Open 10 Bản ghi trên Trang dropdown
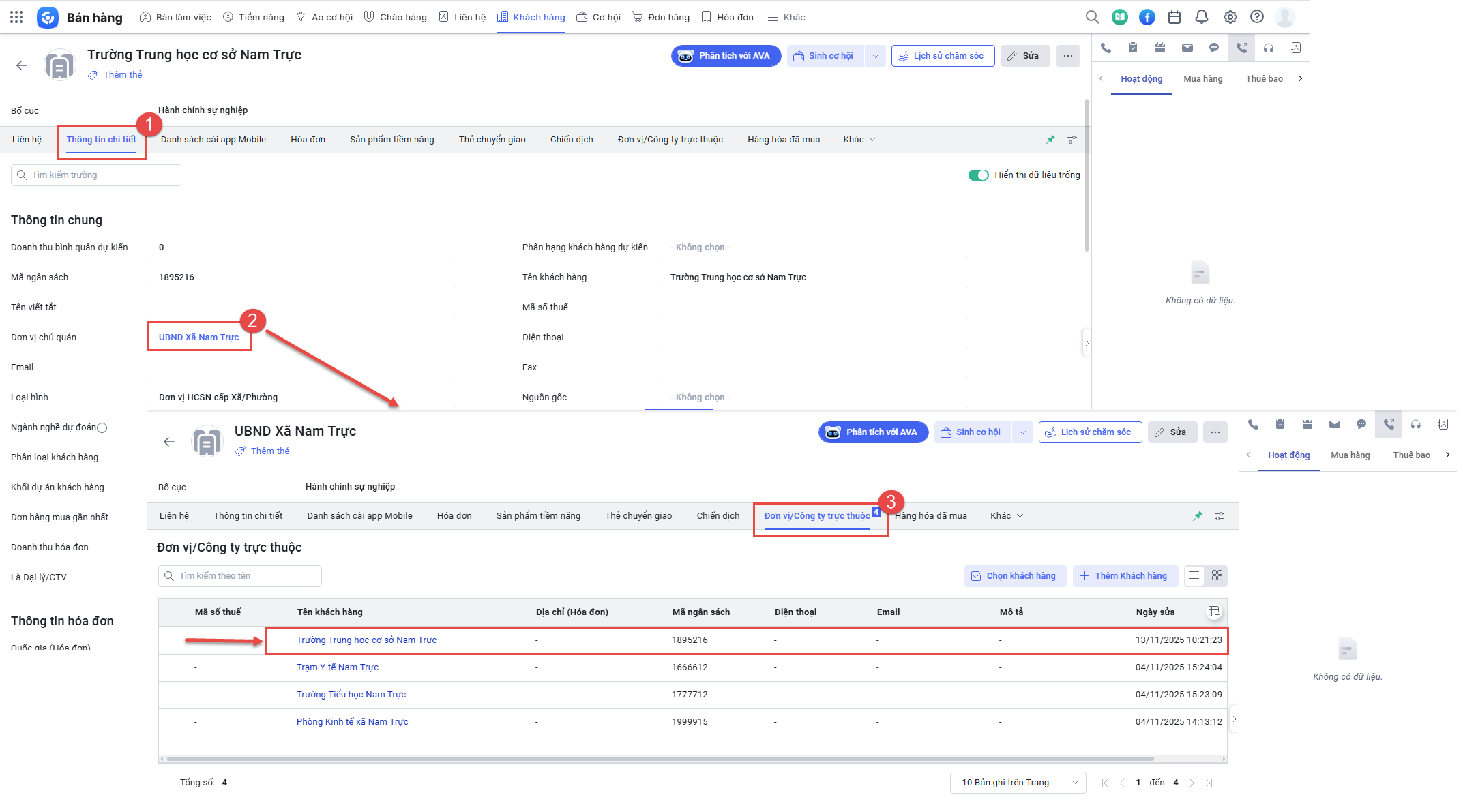 click(1018, 783)
